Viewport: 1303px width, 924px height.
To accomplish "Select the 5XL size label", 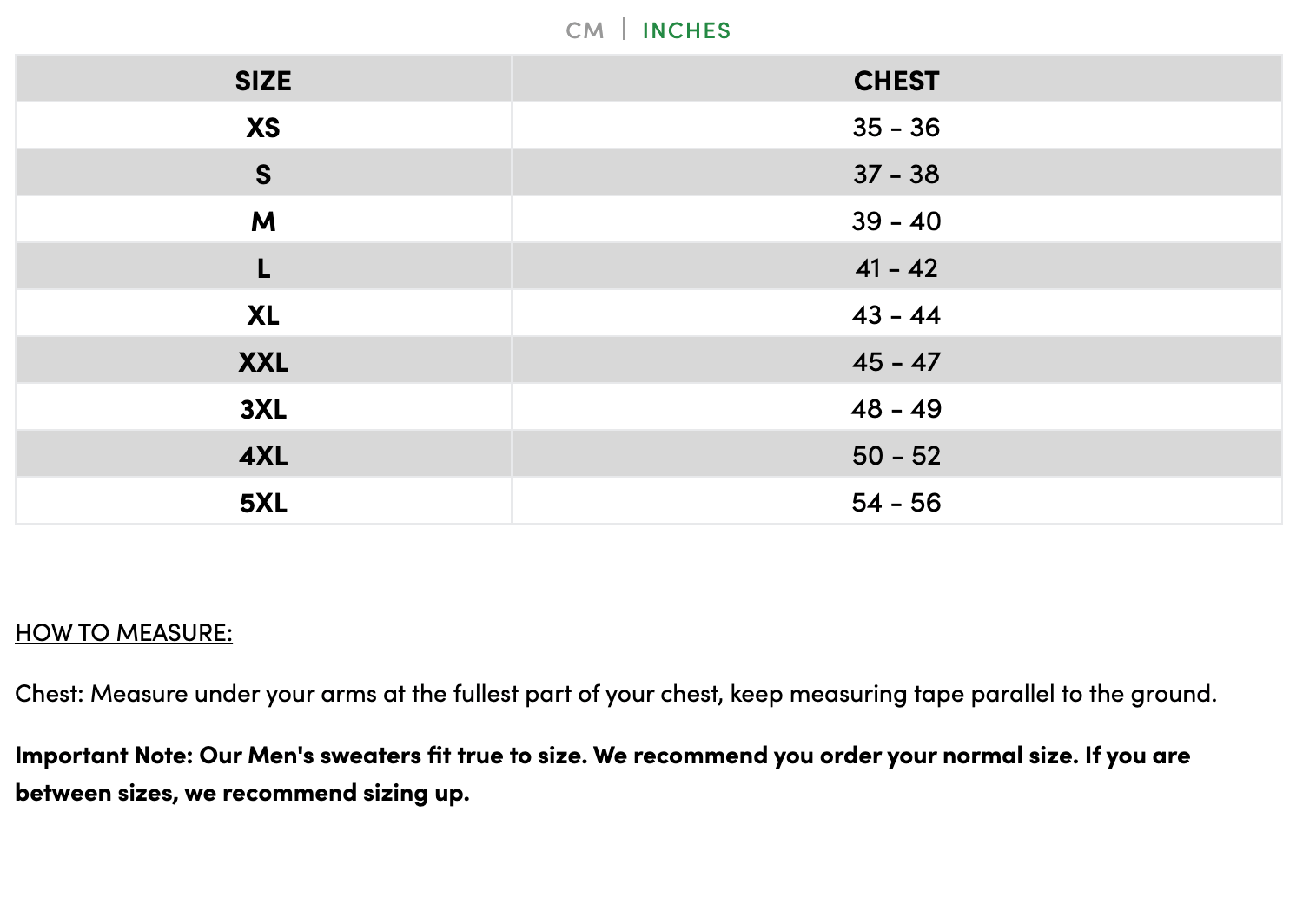I will [263, 503].
